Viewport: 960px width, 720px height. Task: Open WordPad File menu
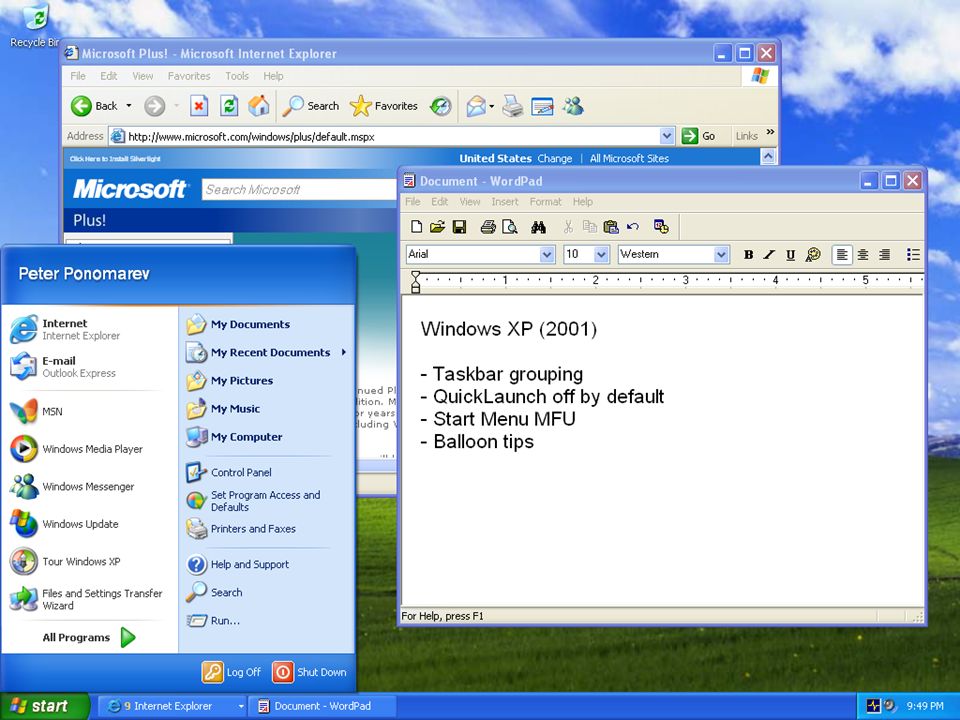(x=413, y=201)
